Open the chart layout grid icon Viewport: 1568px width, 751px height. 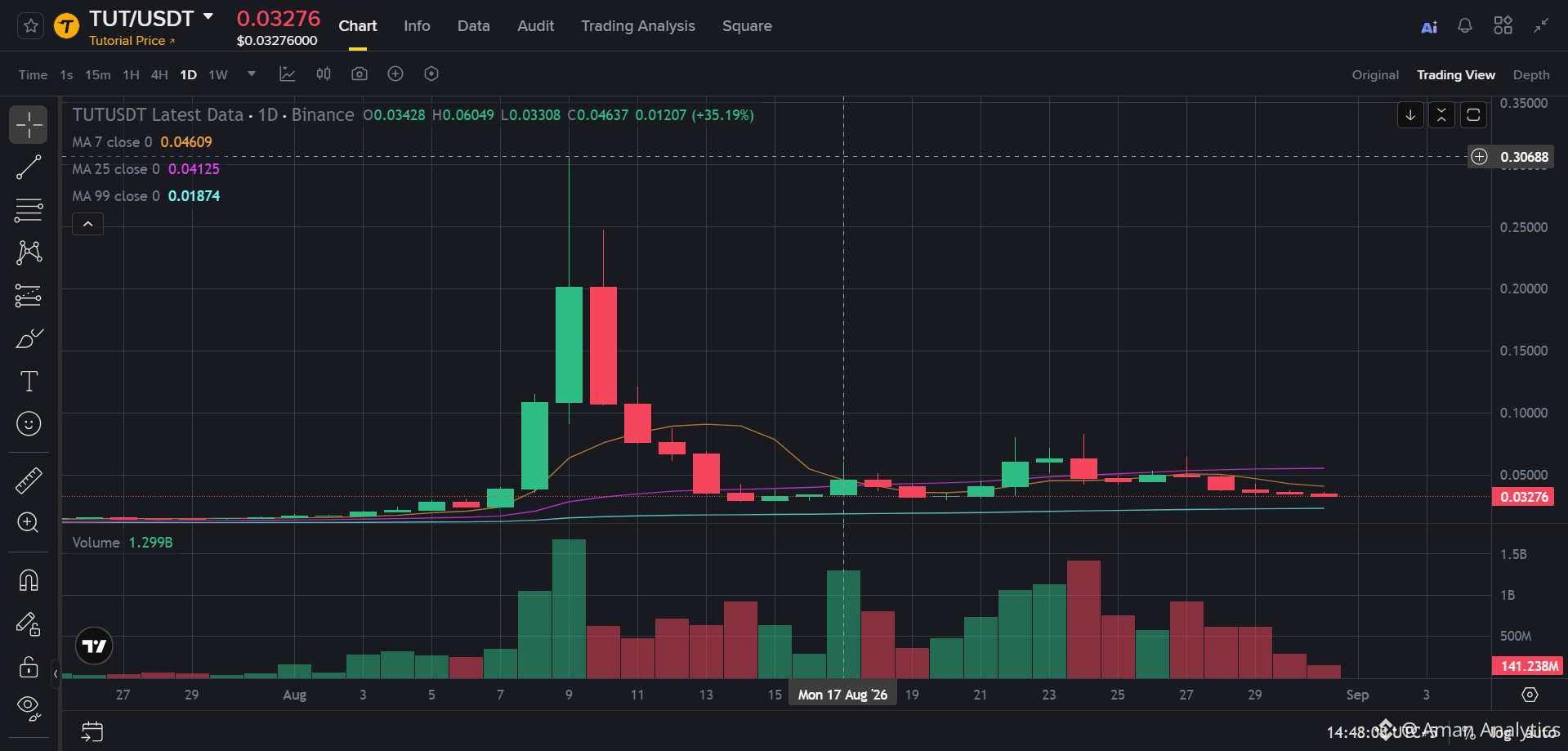1503,25
